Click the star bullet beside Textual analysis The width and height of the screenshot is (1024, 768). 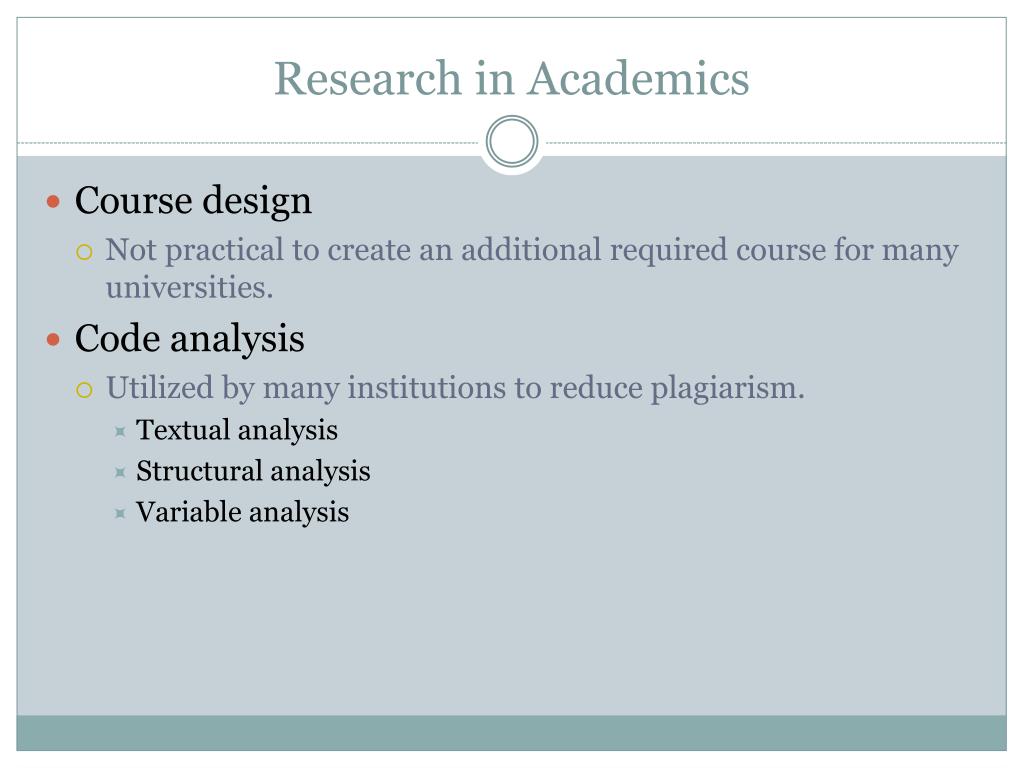pos(120,431)
